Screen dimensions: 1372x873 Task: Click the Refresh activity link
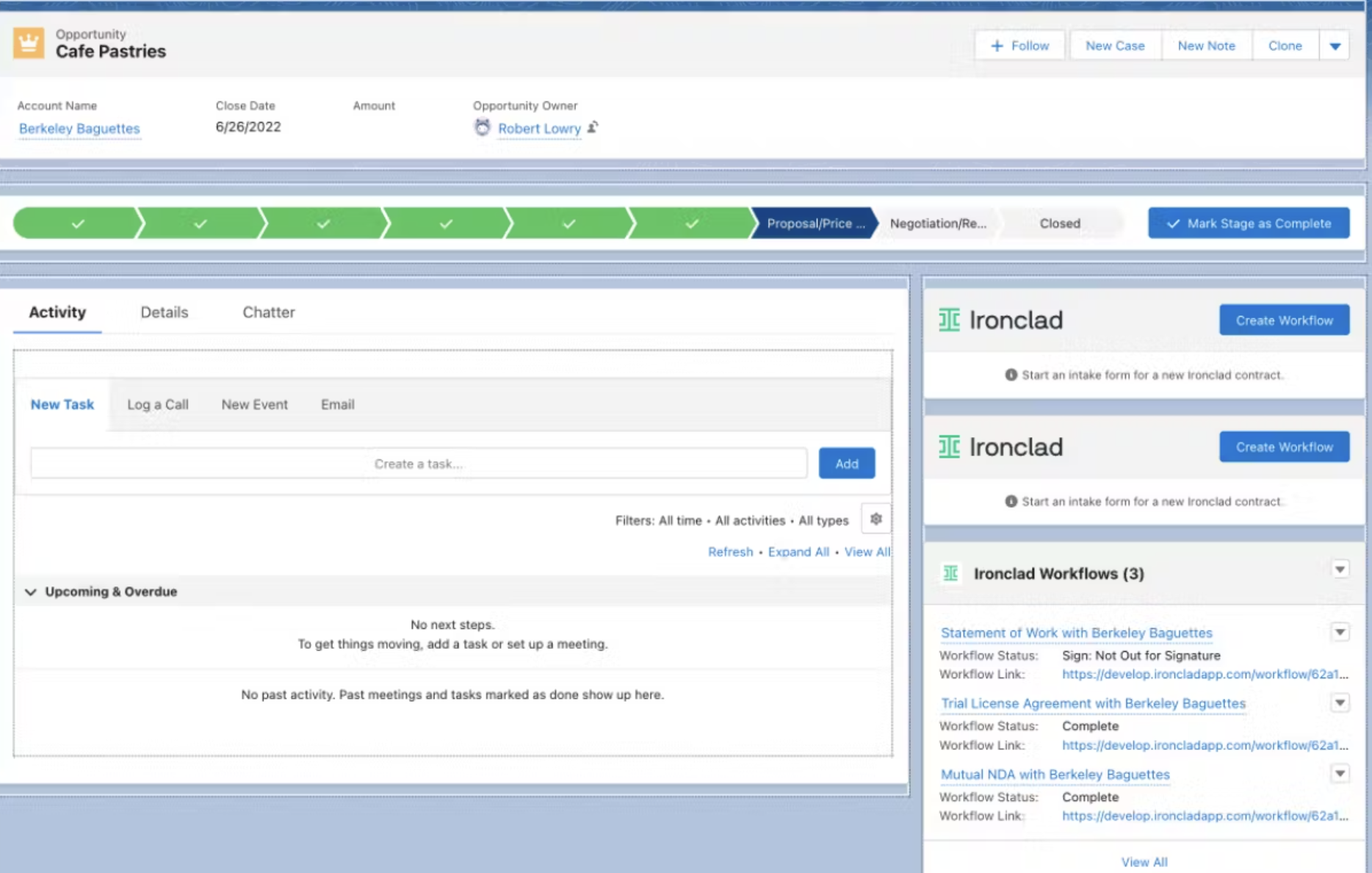730,552
